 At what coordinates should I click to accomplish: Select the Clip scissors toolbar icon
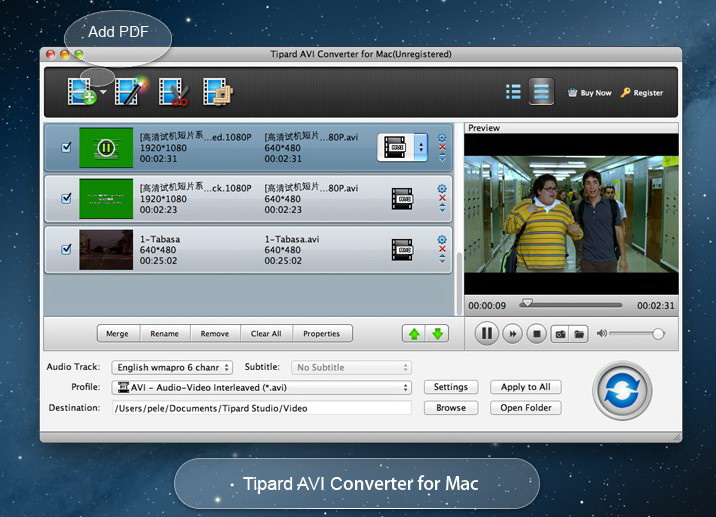tap(174, 92)
